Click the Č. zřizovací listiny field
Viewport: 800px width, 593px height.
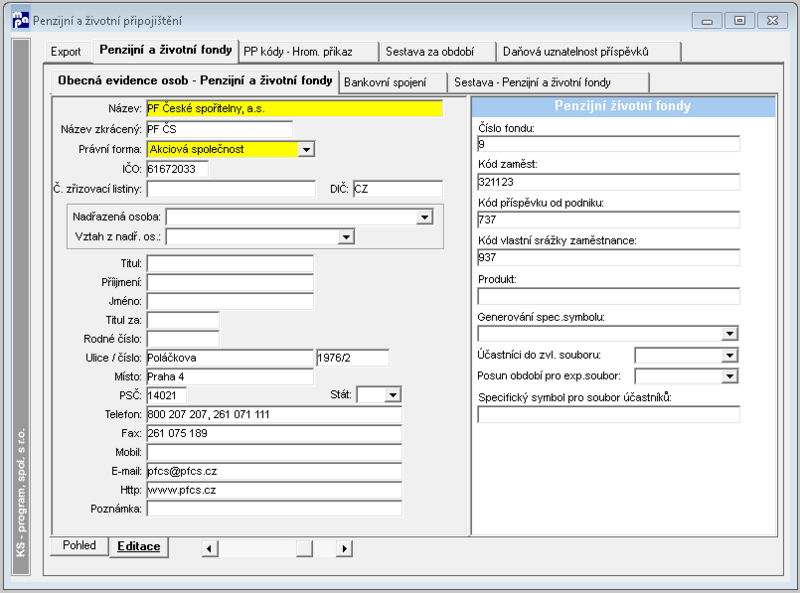tap(231, 189)
